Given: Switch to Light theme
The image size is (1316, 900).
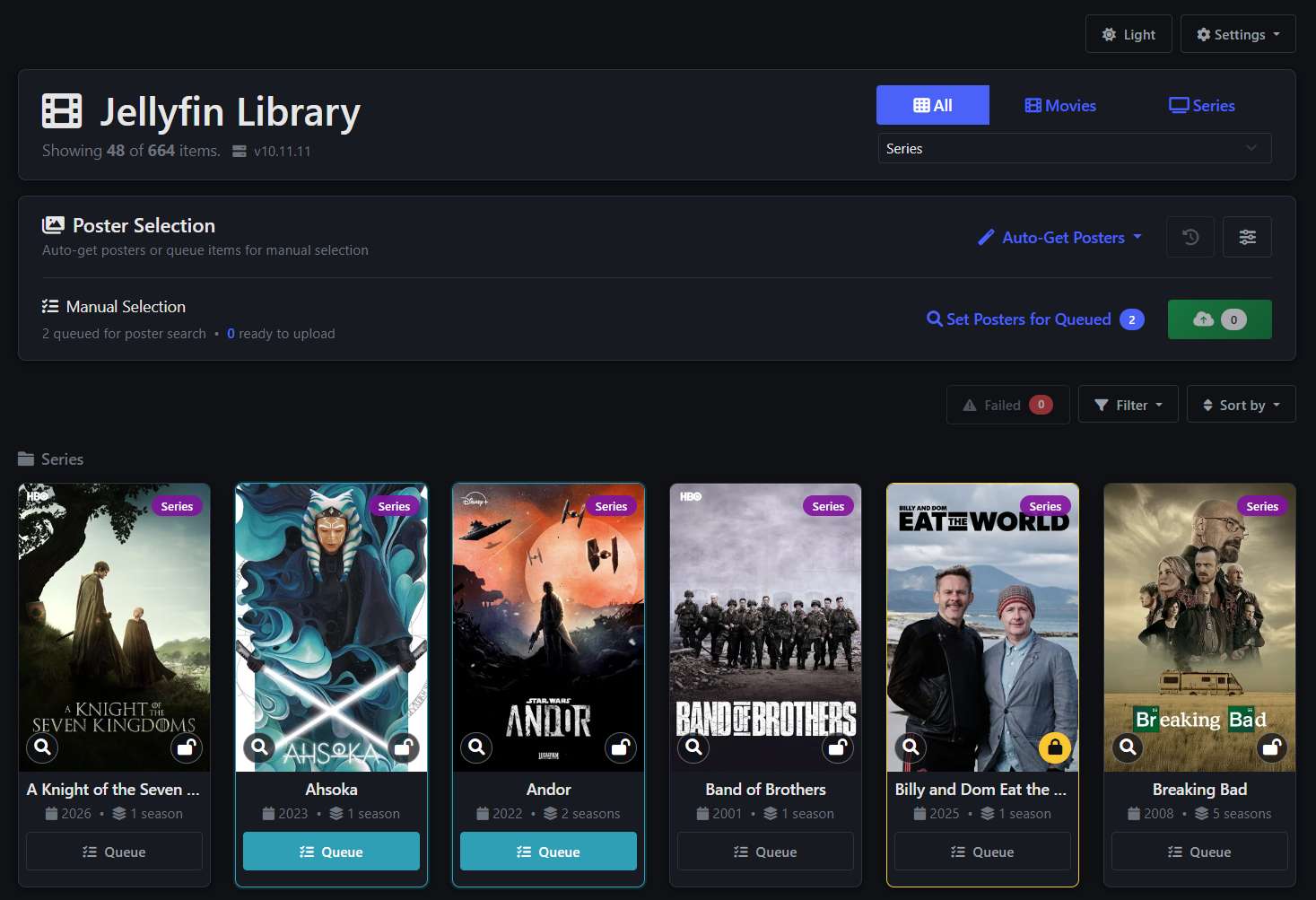Looking at the screenshot, I should click(x=1129, y=34).
